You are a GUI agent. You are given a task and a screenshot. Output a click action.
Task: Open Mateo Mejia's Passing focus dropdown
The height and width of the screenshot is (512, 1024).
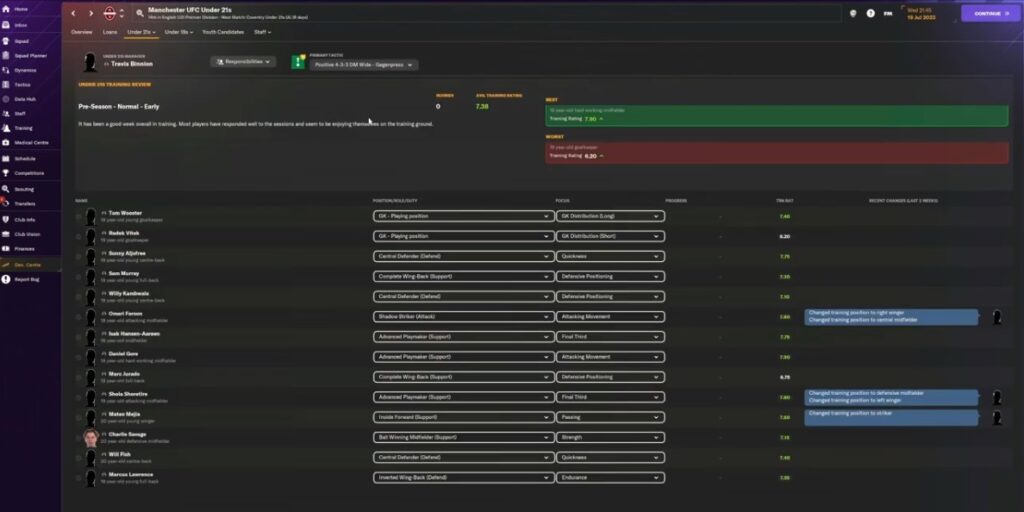(x=610, y=417)
